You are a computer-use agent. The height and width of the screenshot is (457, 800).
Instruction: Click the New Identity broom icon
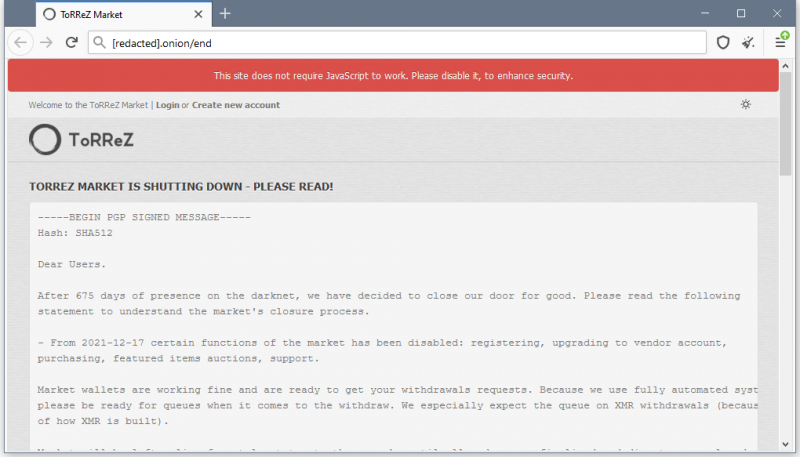[x=748, y=42]
